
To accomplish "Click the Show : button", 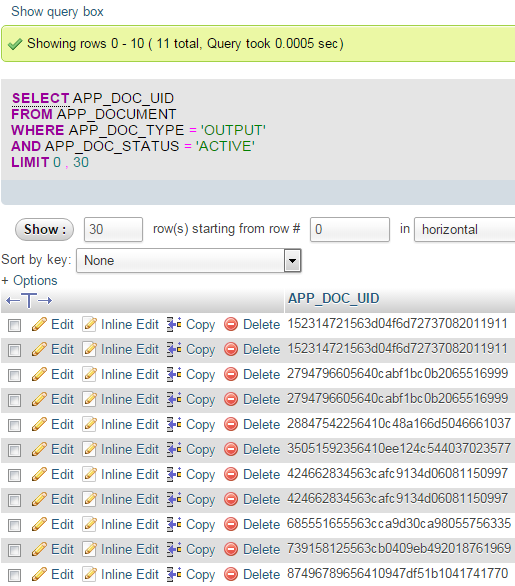I will [44, 229].
